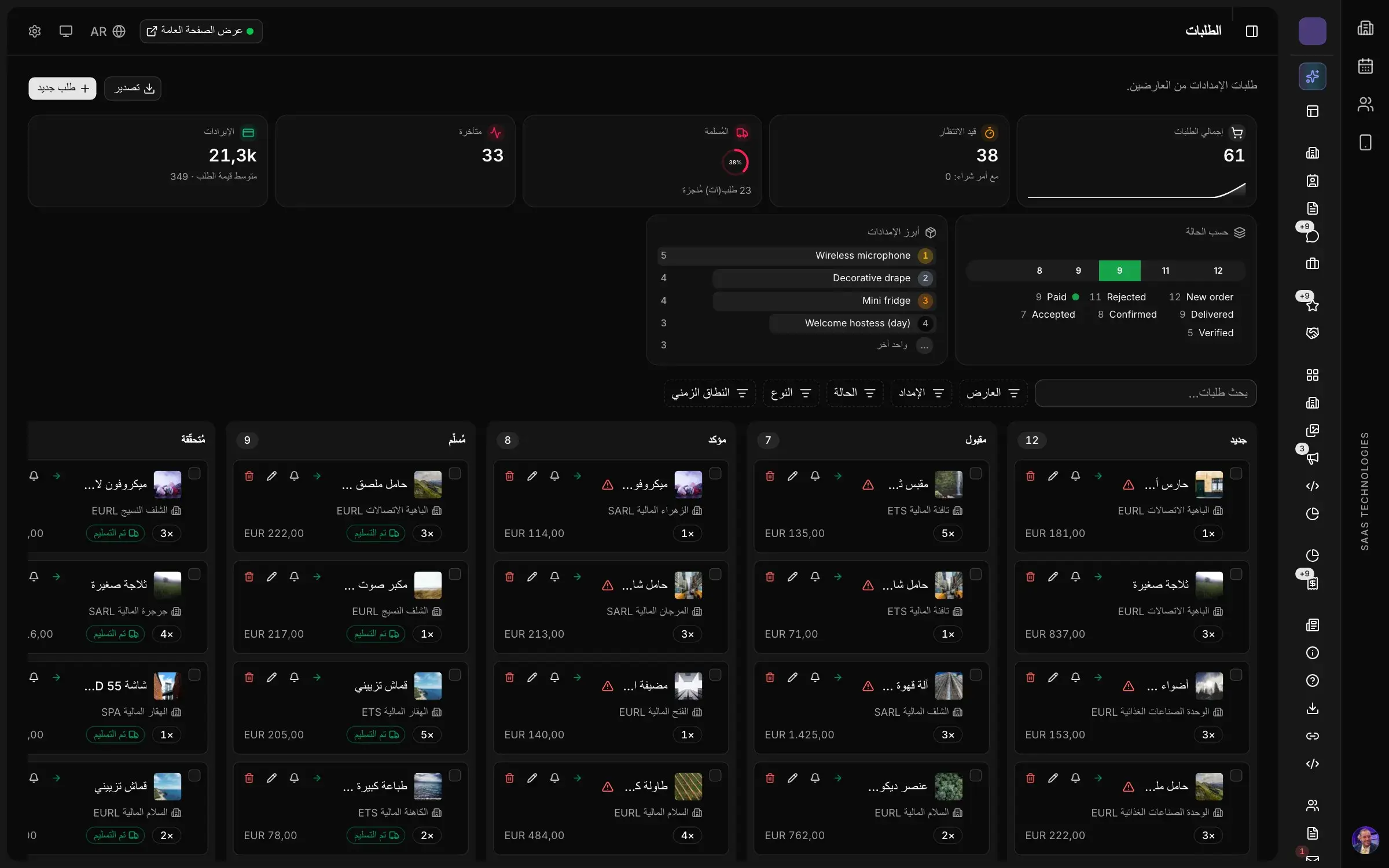Open the الحالة filter dropdown
Screen dimensions: 1389x868
pos(855,393)
